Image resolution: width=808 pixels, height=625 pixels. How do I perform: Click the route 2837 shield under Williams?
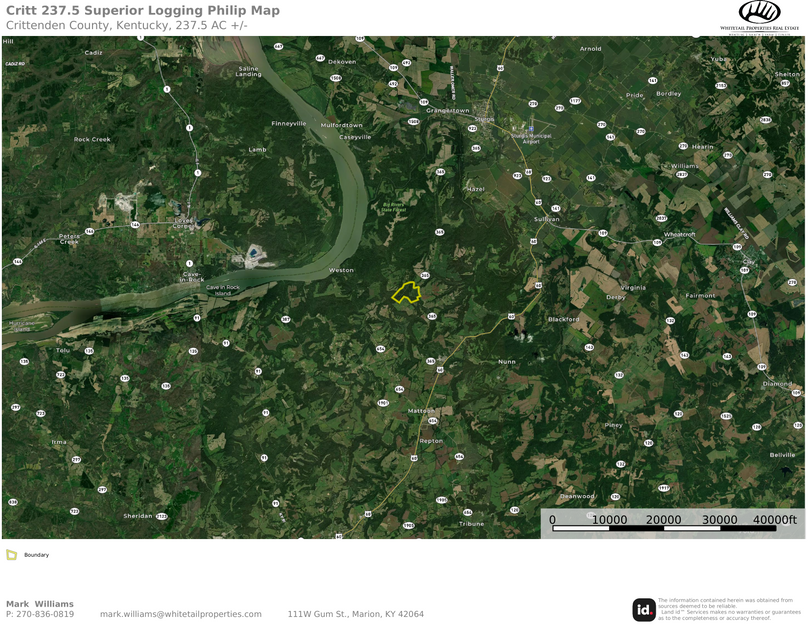click(x=682, y=175)
